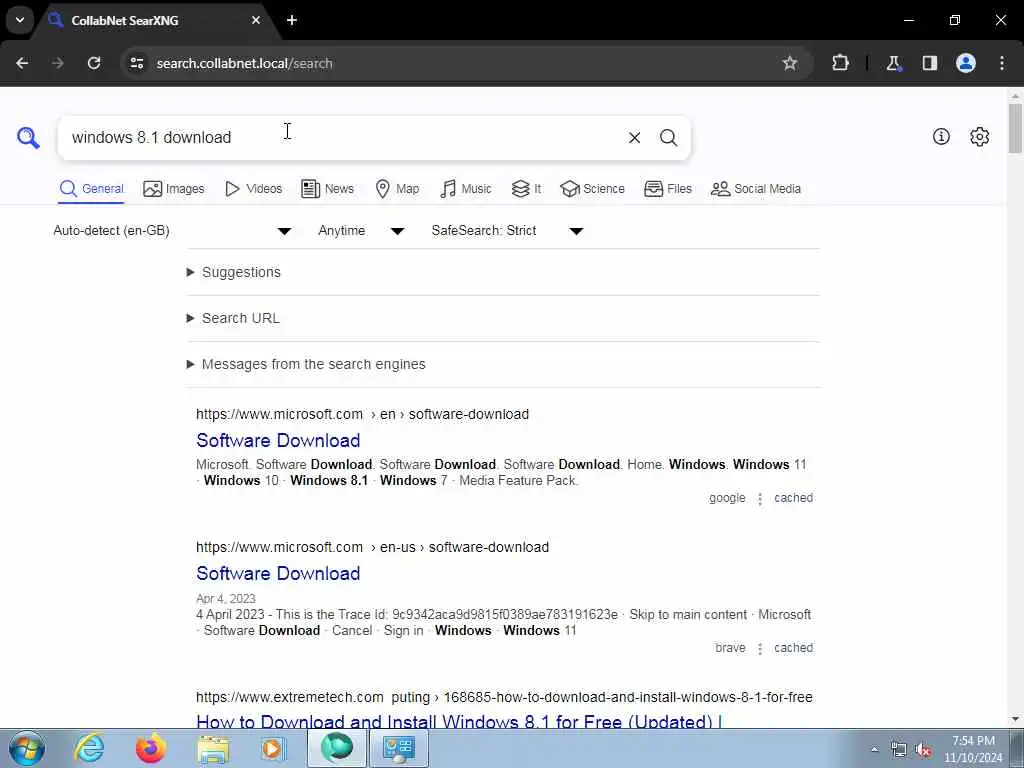Launch Internet Explorer from taskbar
Screen dimensions: 1024x768
pos(89,748)
